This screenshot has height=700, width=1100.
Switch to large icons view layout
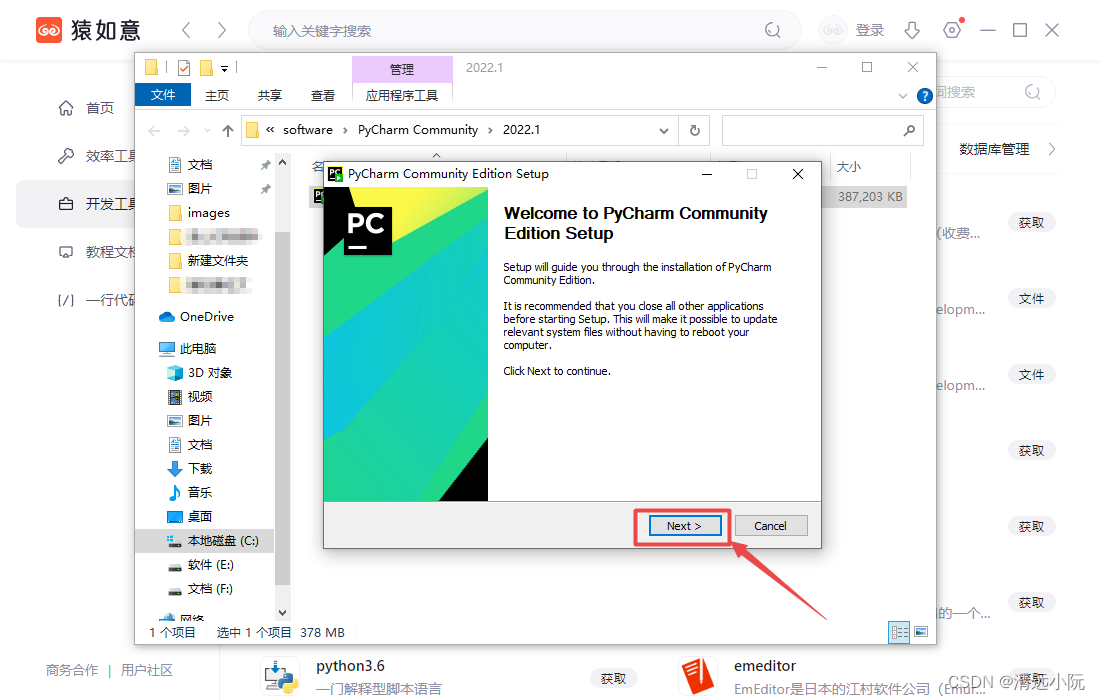coord(921,632)
